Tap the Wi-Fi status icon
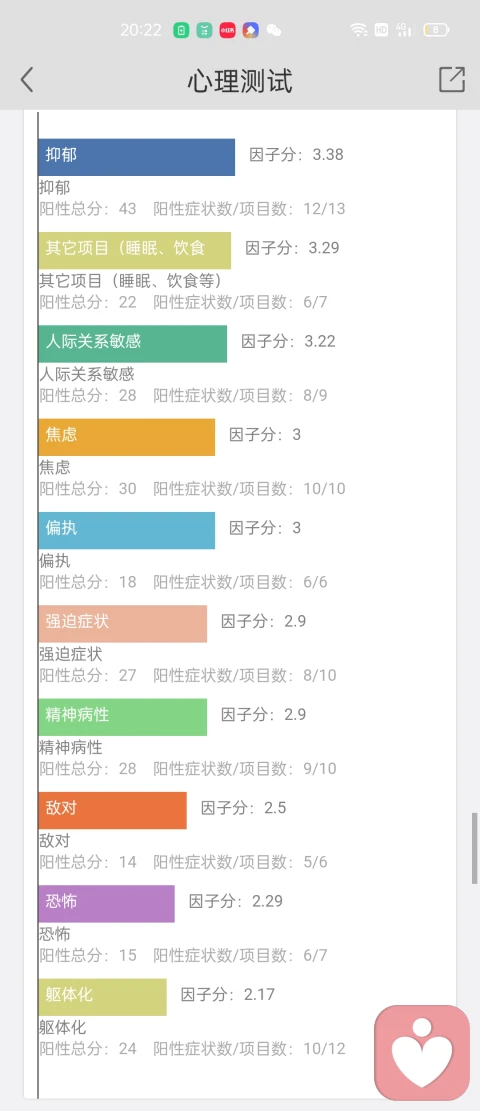This screenshot has height=1111, width=480. click(359, 30)
